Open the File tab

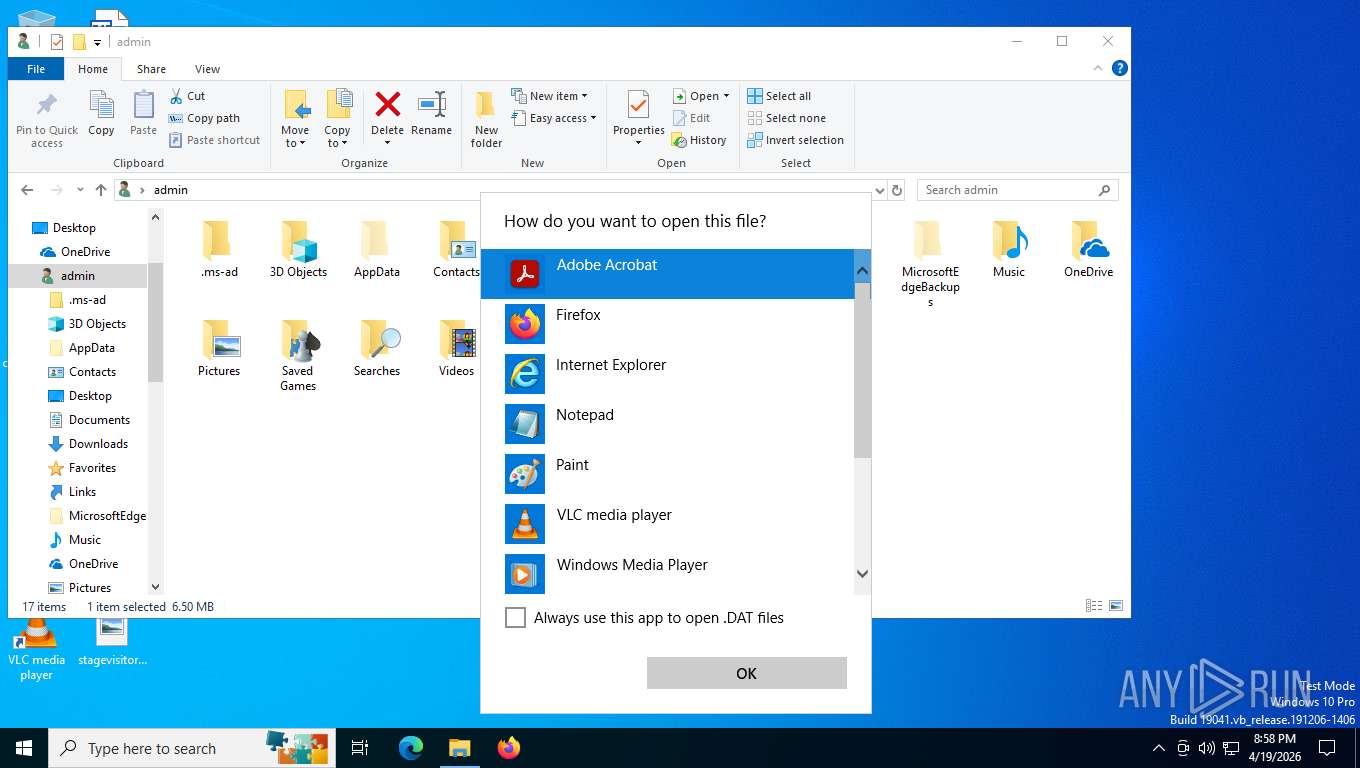(36, 69)
